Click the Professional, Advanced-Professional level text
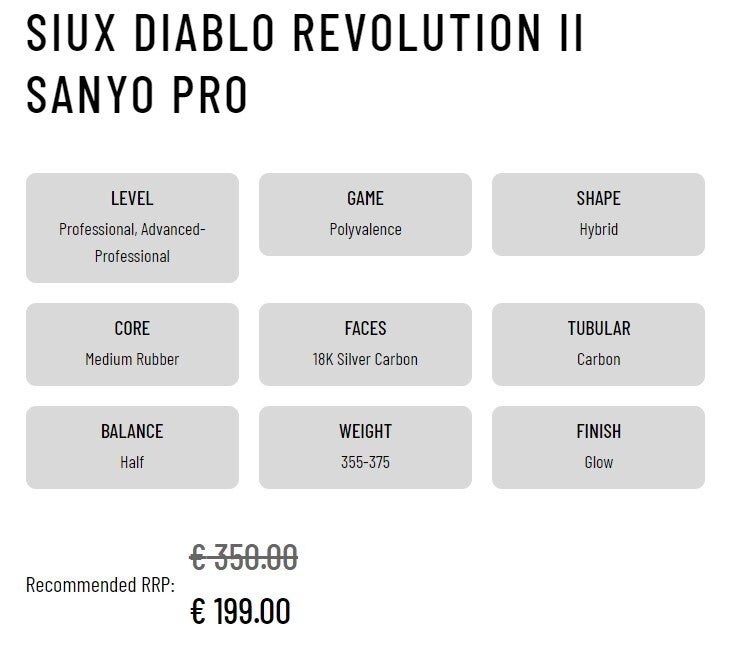Viewport: 729px width, 646px height. [132, 242]
